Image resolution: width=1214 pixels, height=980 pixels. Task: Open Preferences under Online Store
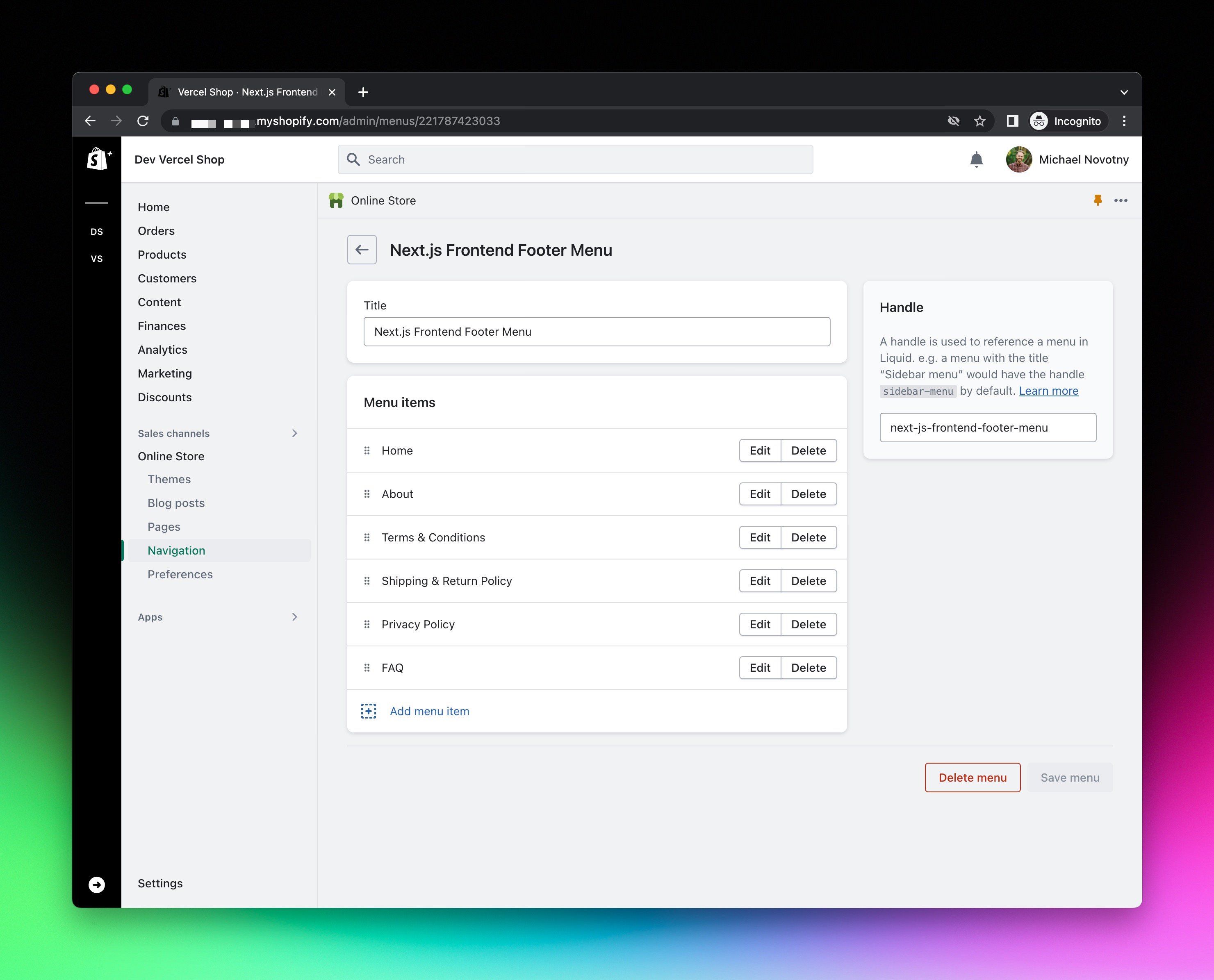(180, 574)
